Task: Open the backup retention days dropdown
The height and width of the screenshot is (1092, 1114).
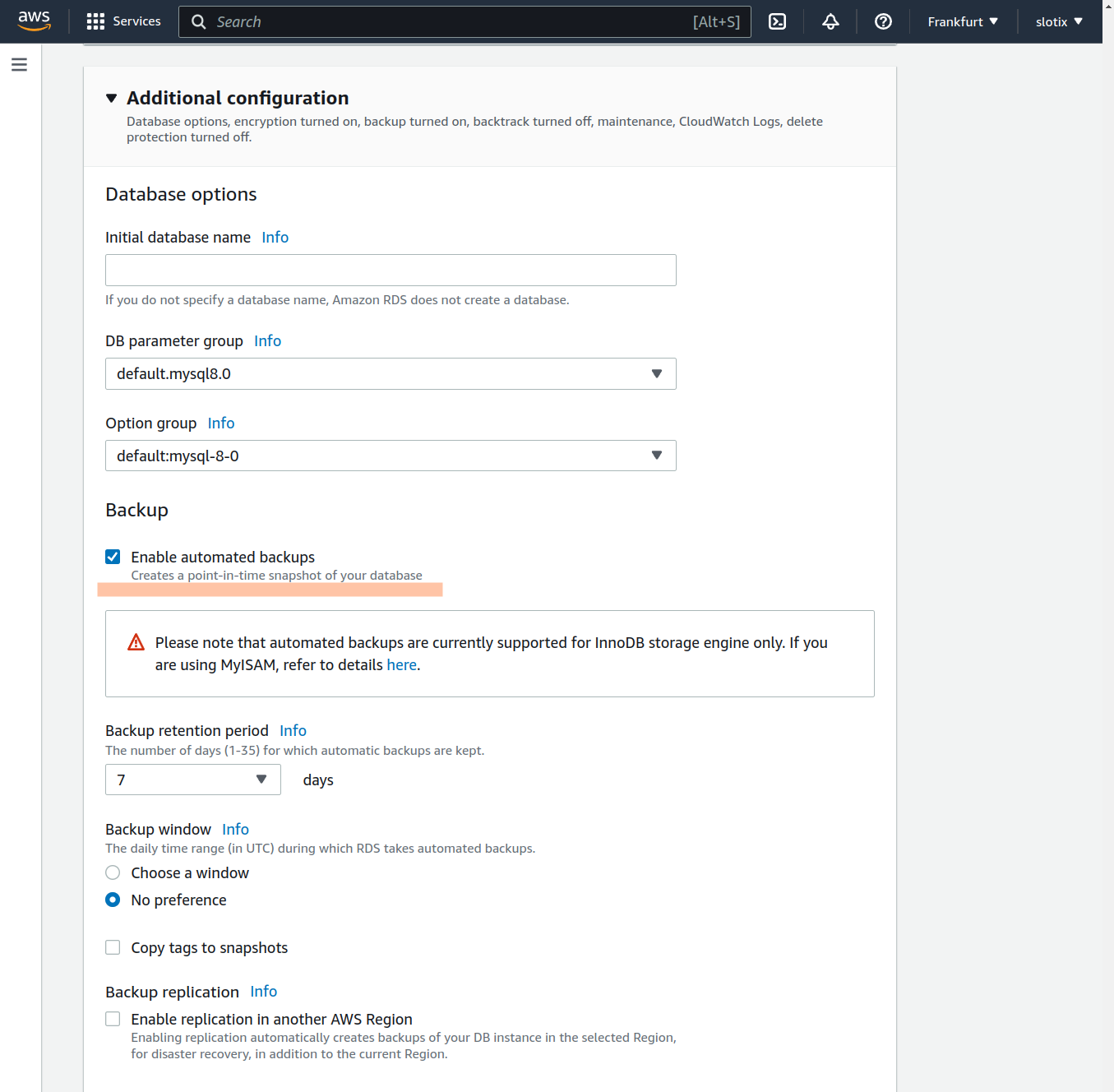Action: pyautogui.click(x=193, y=780)
